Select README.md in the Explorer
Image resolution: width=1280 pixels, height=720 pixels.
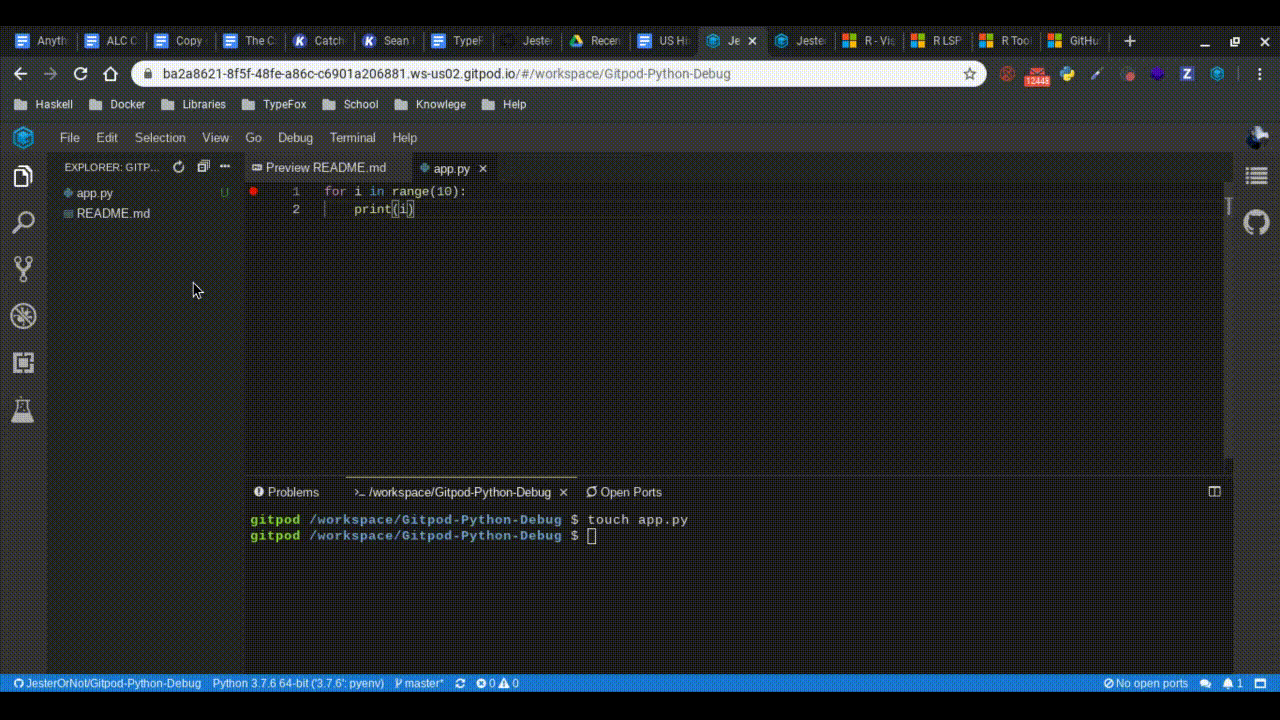click(x=113, y=213)
